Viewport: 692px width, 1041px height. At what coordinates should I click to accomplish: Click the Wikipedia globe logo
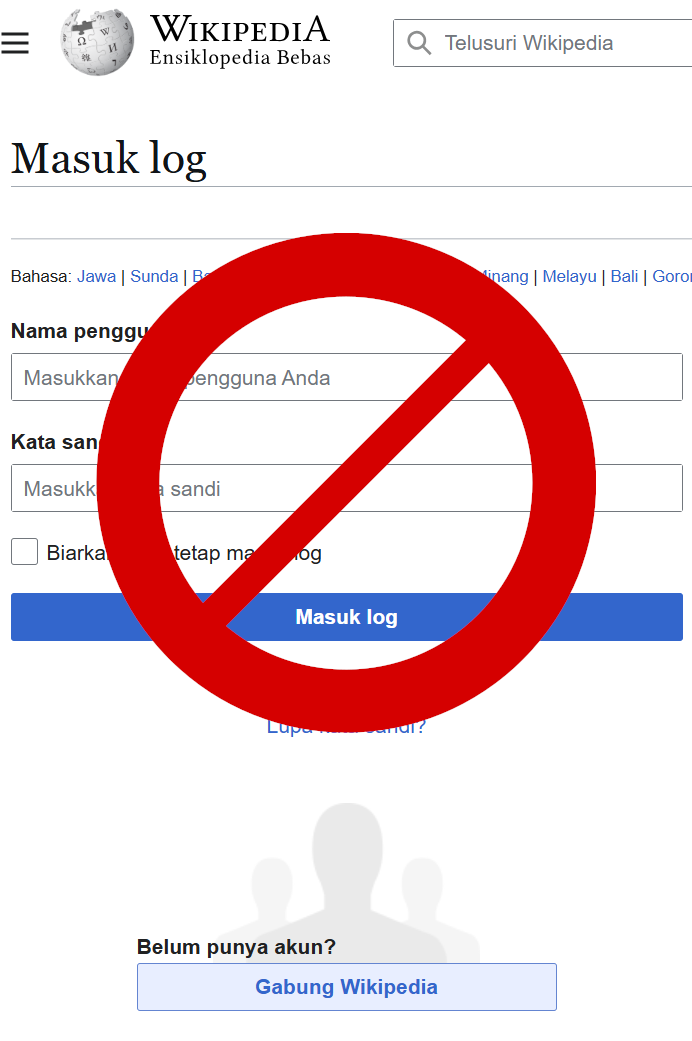(x=97, y=42)
